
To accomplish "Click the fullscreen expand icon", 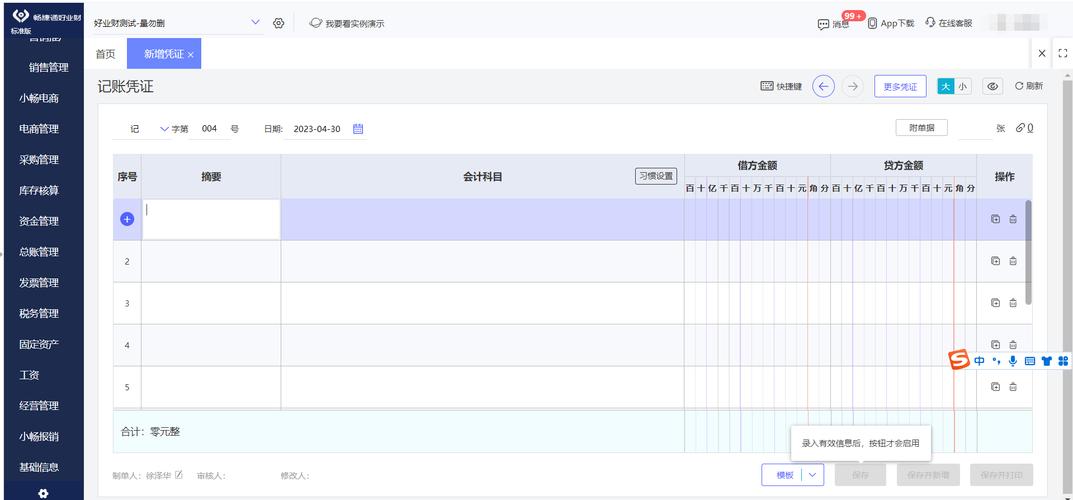I will point(1063,53).
